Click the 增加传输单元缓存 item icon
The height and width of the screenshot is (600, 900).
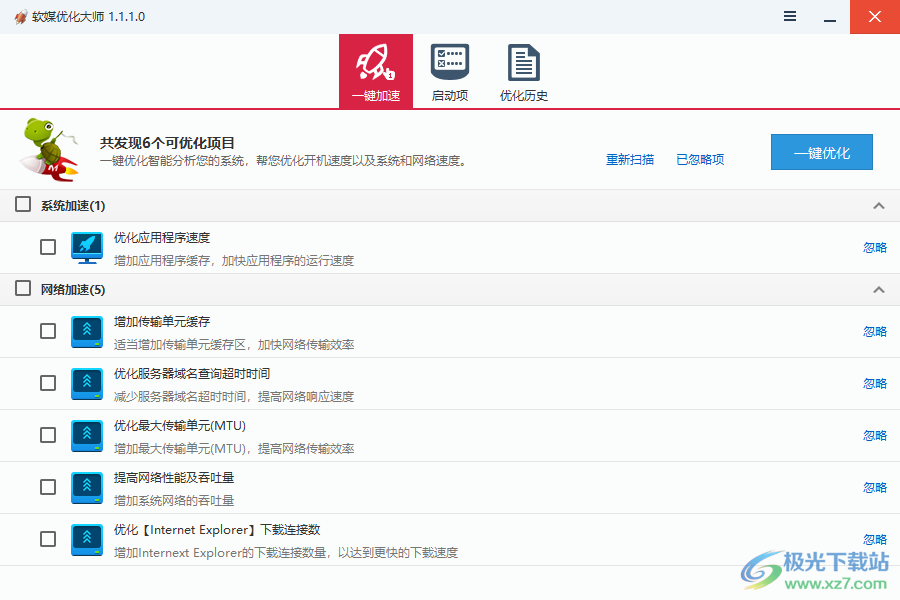pos(86,331)
